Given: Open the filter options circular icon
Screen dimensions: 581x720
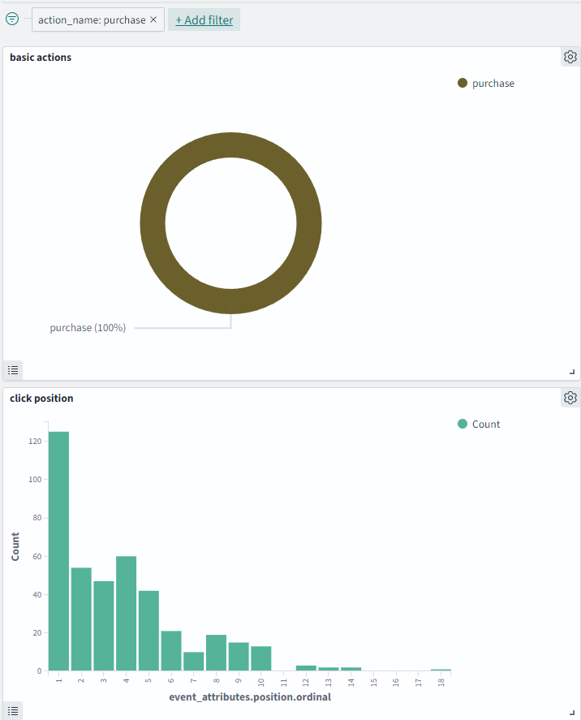Looking at the screenshot, I should [12, 19].
